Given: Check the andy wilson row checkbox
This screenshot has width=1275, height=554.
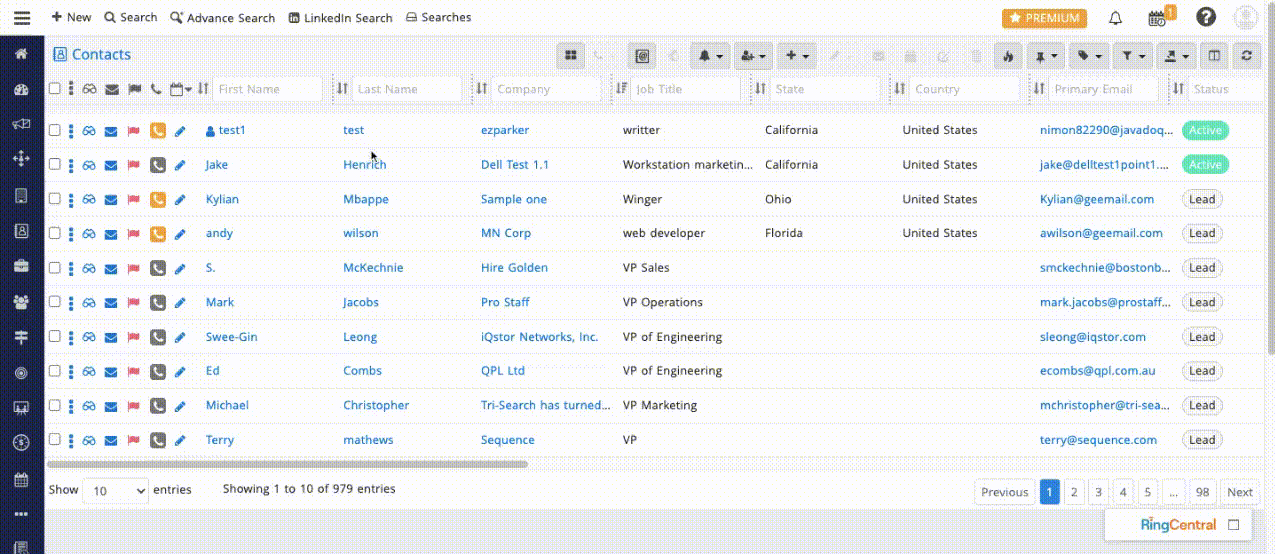Looking at the screenshot, I should click(55, 233).
